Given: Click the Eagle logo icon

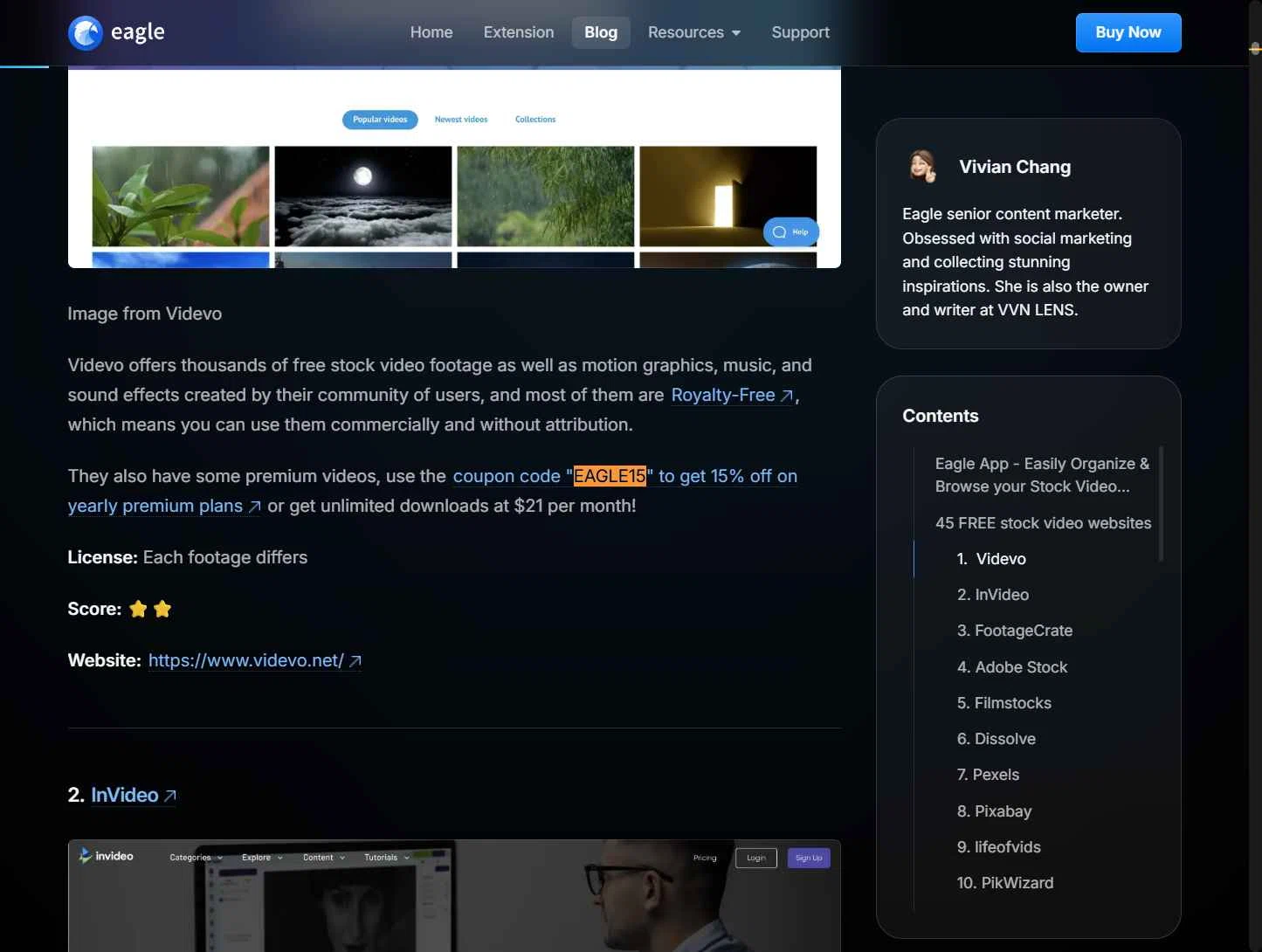Looking at the screenshot, I should [86, 33].
